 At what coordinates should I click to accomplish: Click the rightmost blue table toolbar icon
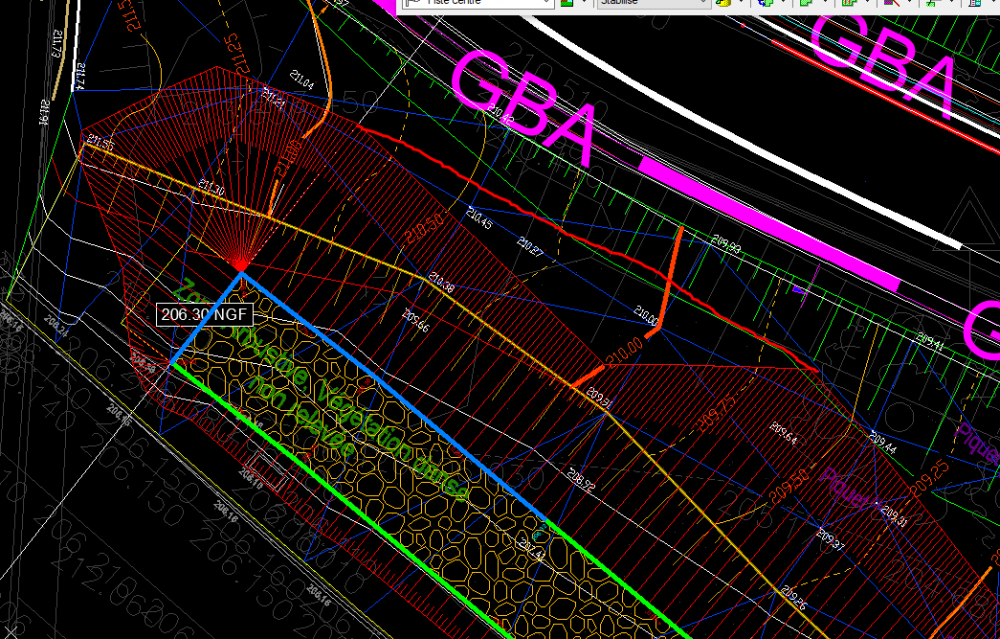click(x=976, y=3)
